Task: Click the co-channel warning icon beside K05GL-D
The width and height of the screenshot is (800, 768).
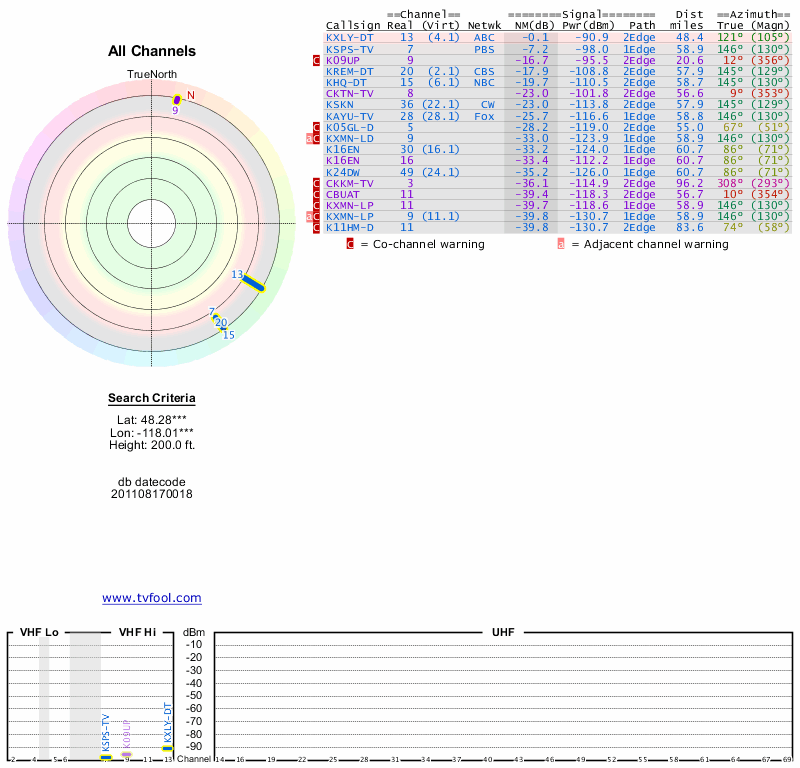Action: (317, 127)
